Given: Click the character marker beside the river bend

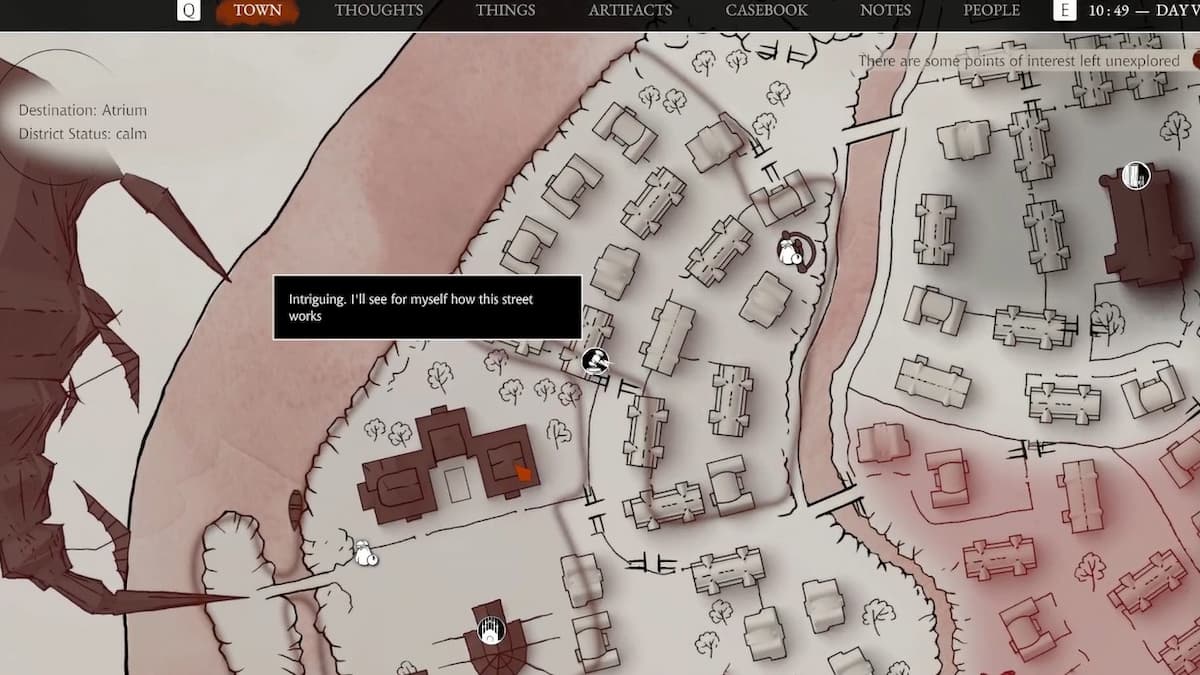Looking at the screenshot, I should pyautogui.click(x=793, y=252).
